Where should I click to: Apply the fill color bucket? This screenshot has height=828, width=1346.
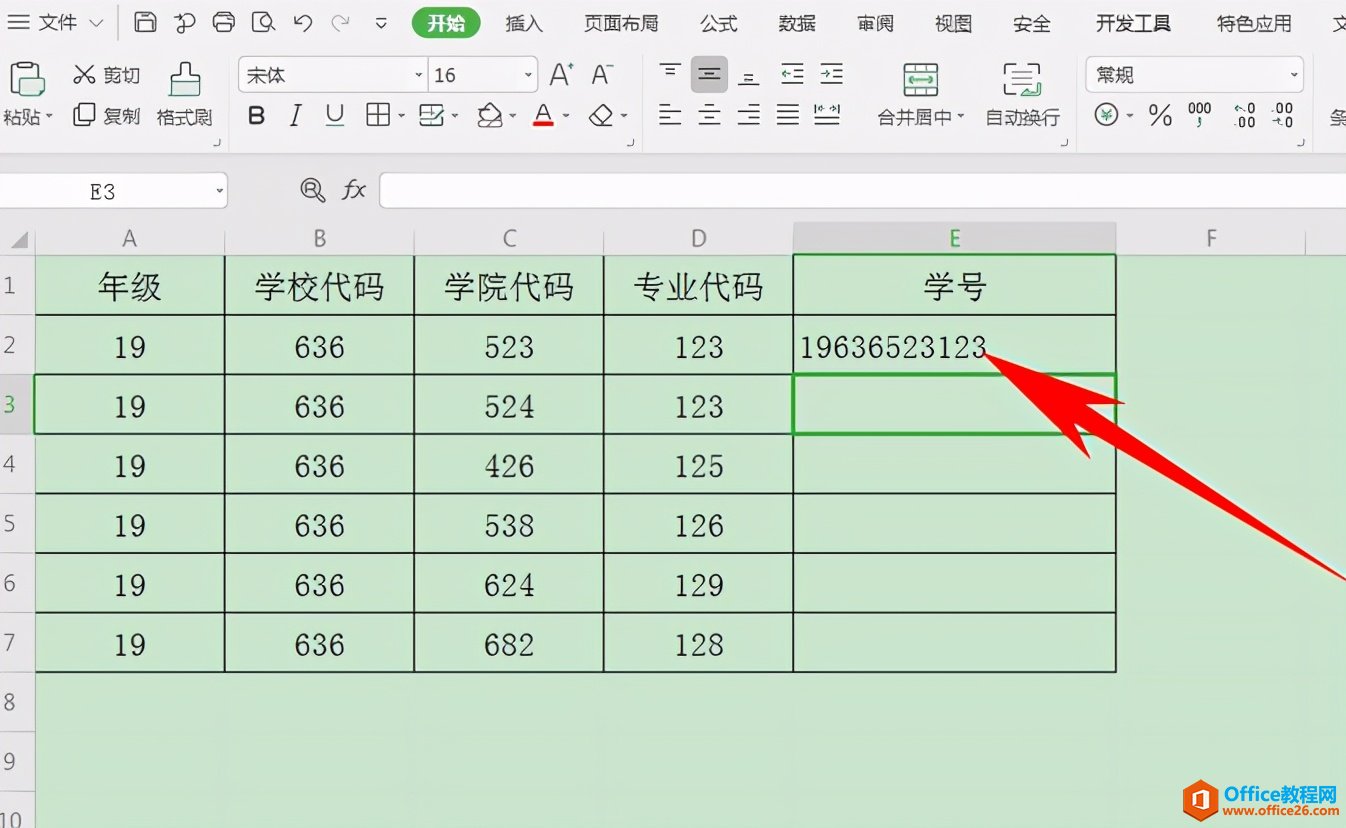pos(489,116)
